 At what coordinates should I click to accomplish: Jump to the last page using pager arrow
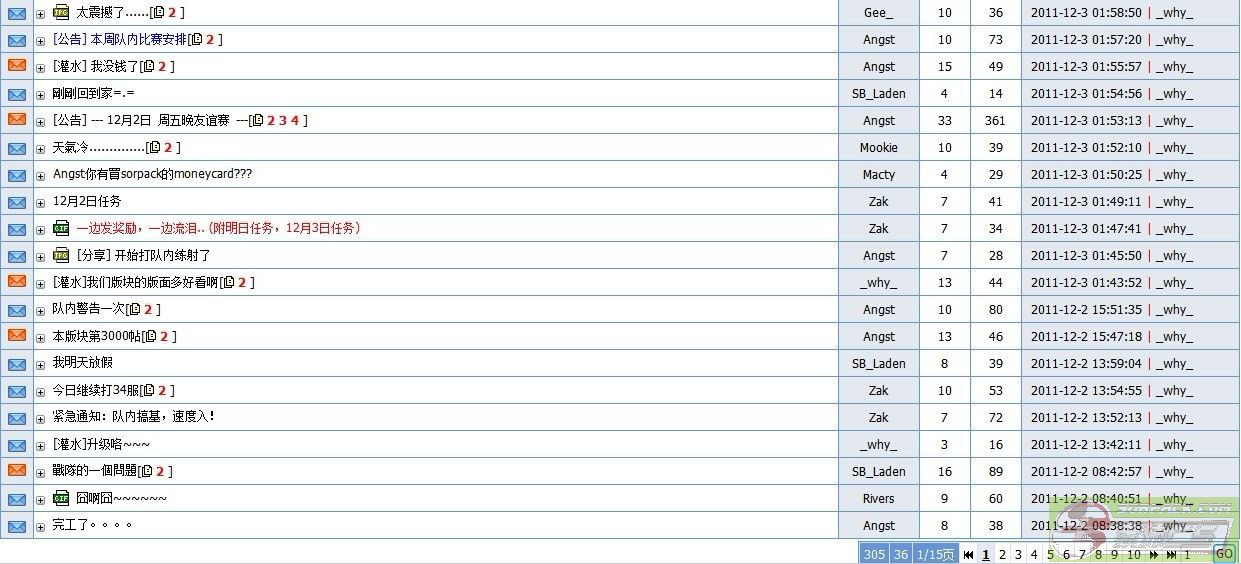pos(1170,554)
